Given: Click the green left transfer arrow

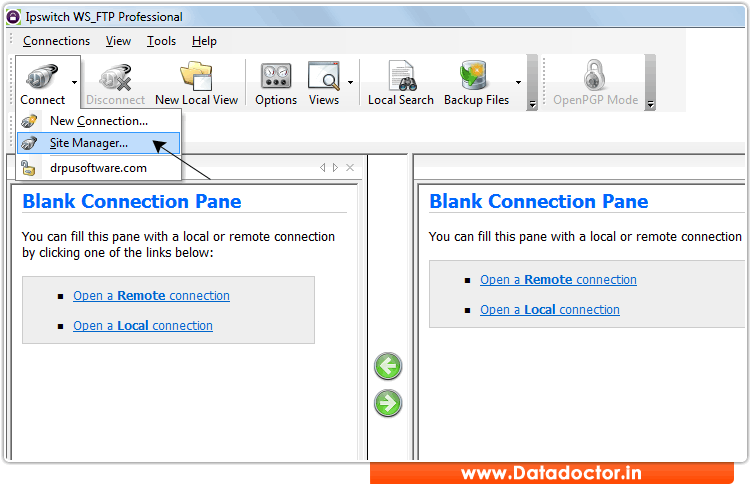Looking at the screenshot, I should click(x=388, y=366).
